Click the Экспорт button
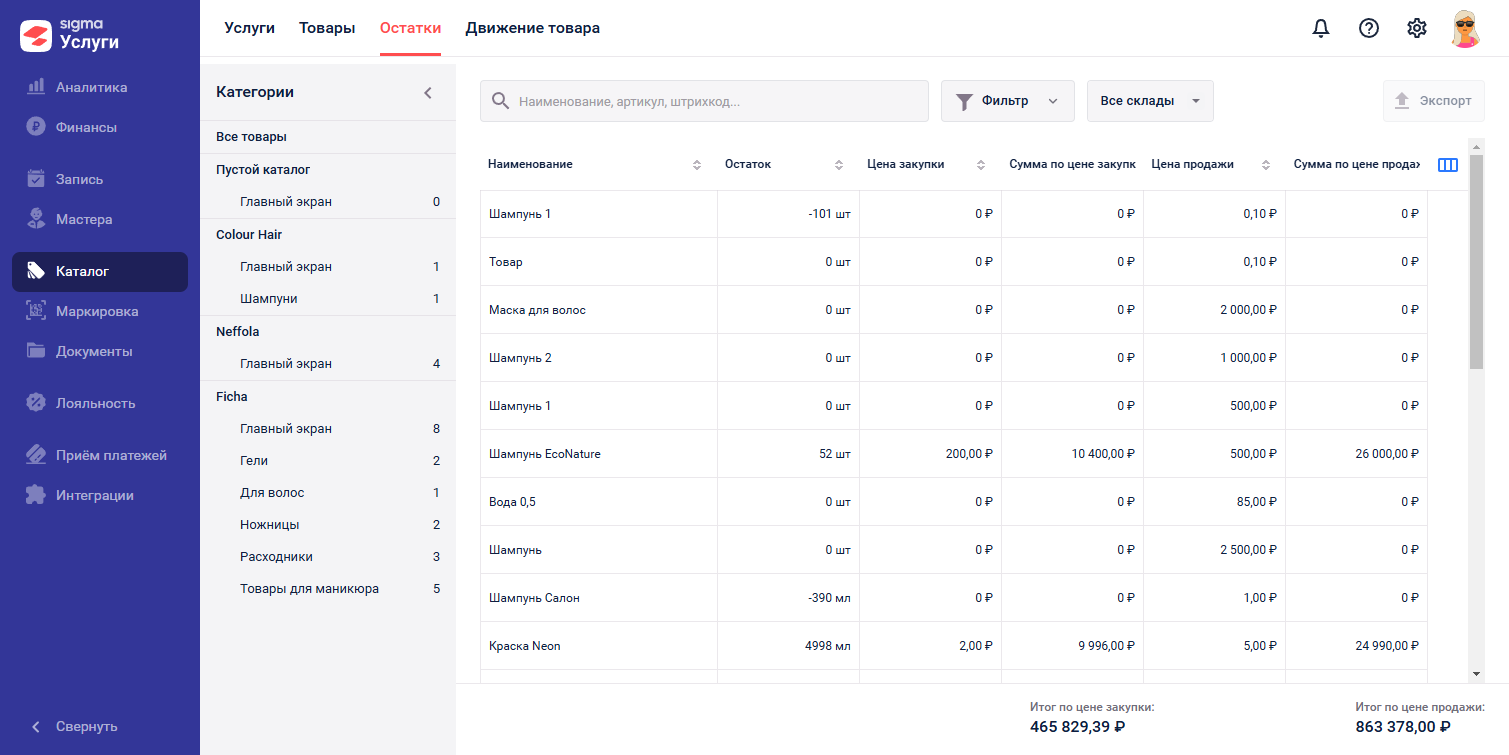This screenshot has width=1509, height=755. [x=1434, y=101]
